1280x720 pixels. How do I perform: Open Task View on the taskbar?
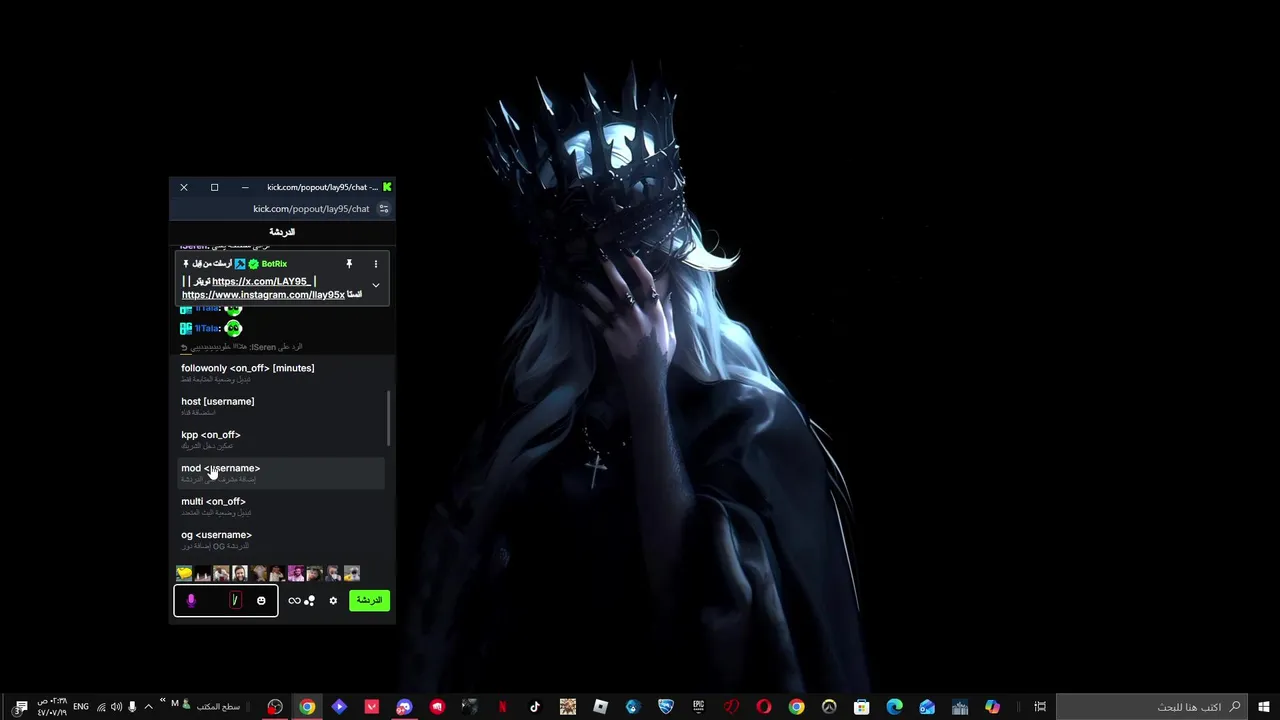click(x=1040, y=707)
